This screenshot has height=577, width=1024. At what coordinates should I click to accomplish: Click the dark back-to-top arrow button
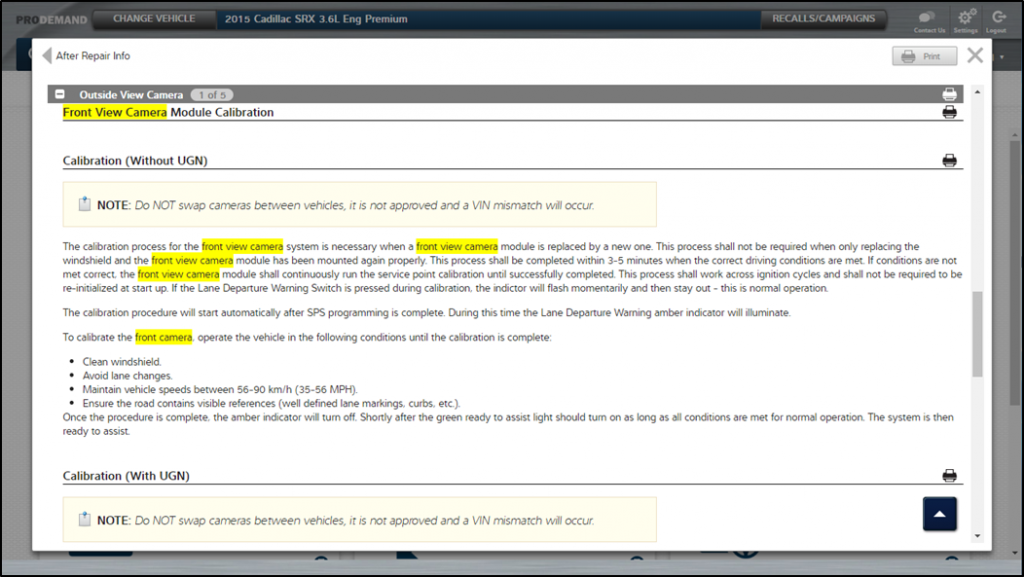click(x=939, y=513)
